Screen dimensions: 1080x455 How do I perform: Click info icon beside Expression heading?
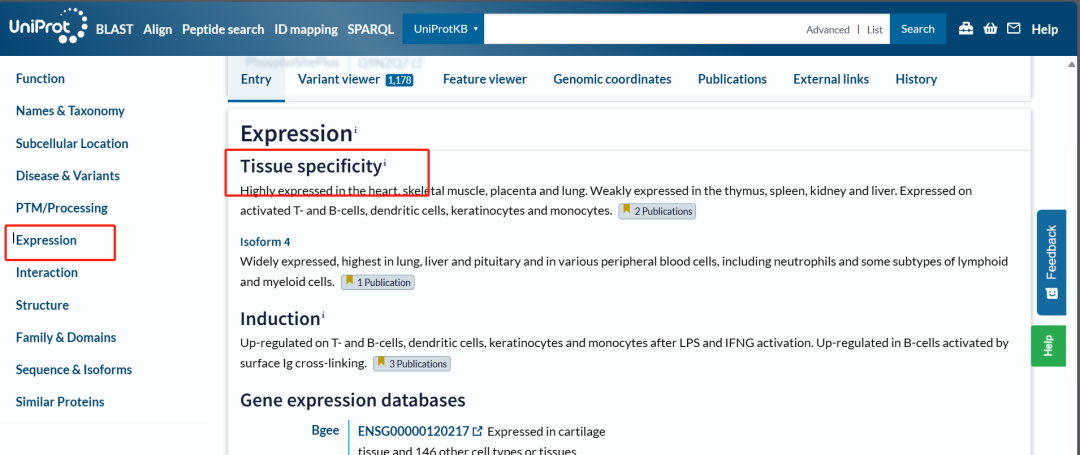coord(355,130)
